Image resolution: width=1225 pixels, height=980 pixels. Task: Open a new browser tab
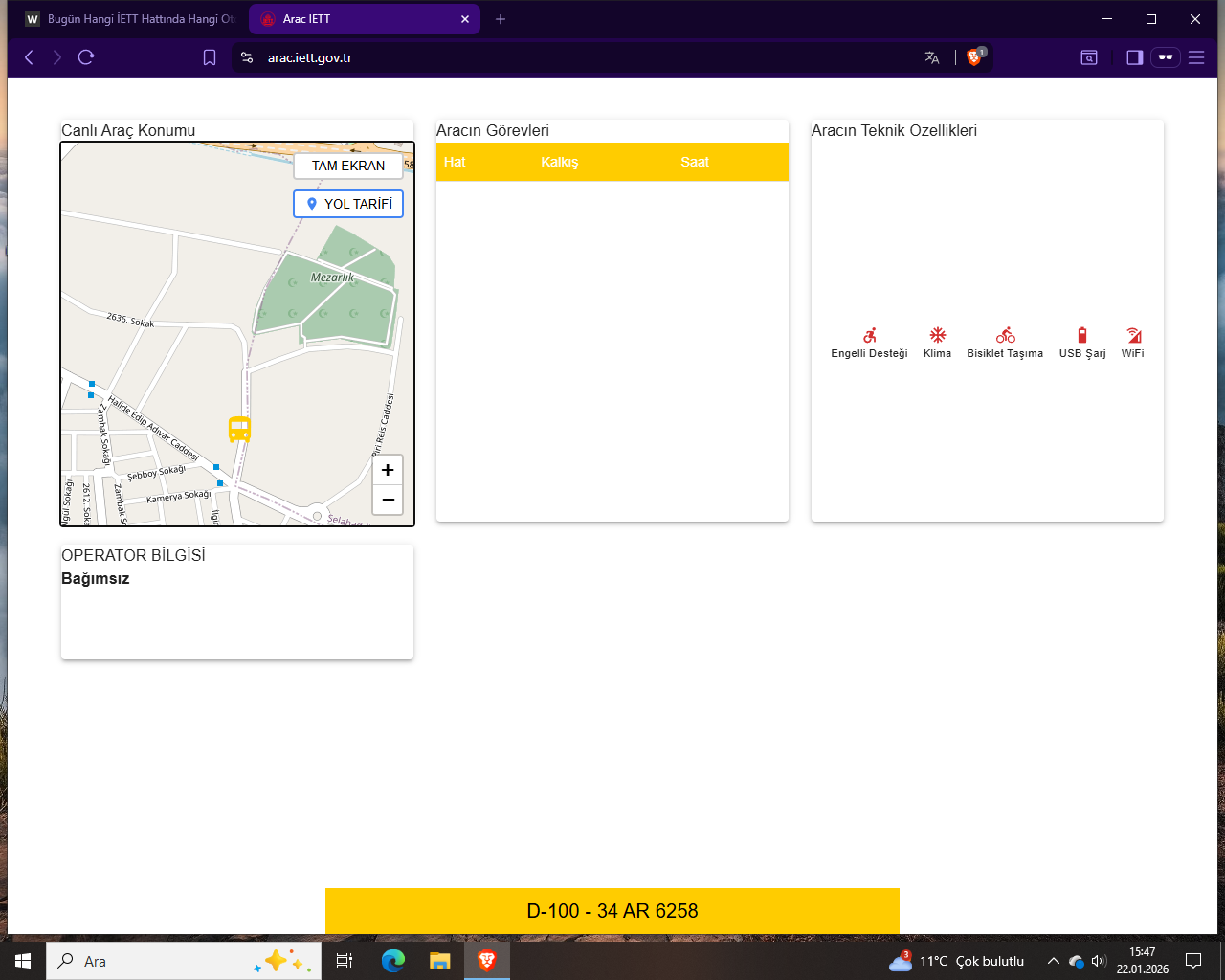point(501,19)
